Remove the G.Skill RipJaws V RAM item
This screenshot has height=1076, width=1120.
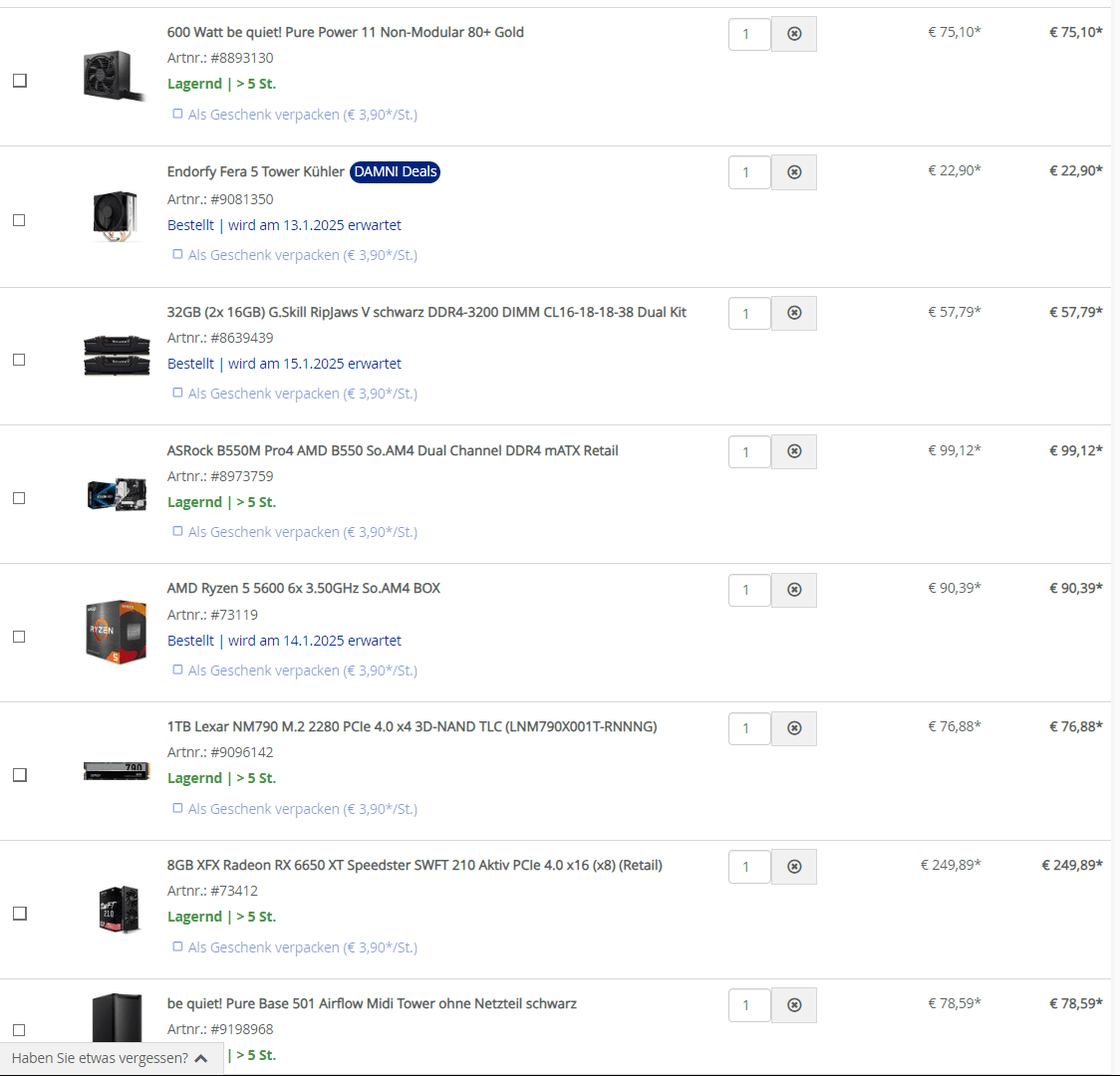click(x=793, y=313)
